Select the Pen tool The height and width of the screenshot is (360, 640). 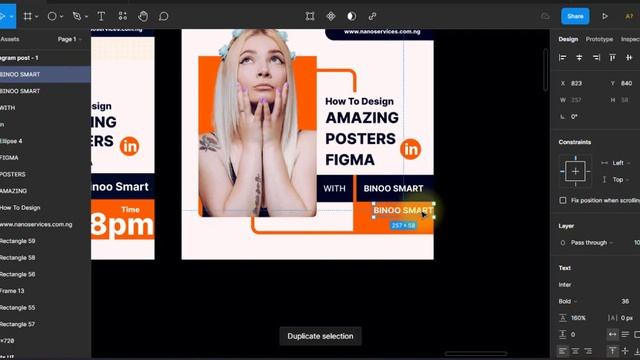pyautogui.click(x=77, y=16)
